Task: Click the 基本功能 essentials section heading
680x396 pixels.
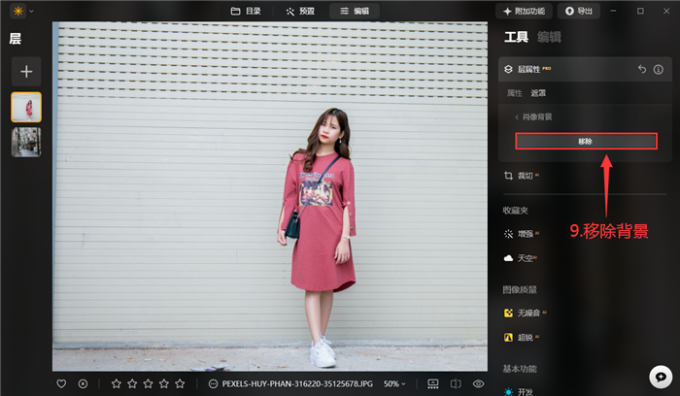Action: point(520,369)
